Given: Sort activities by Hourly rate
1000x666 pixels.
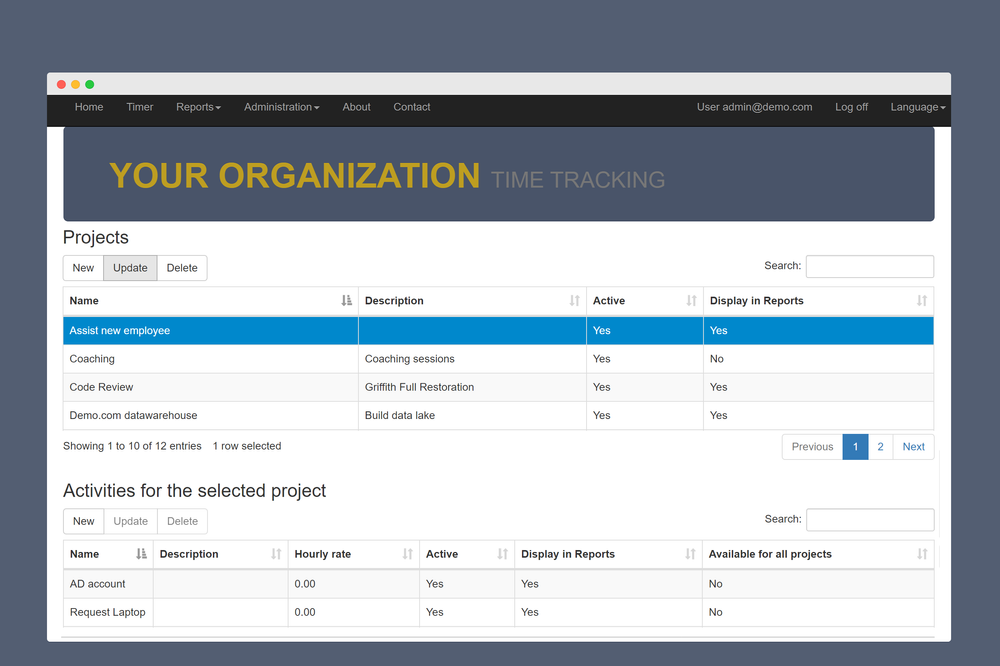Looking at the screenshot, I should [x=409, y=554].
